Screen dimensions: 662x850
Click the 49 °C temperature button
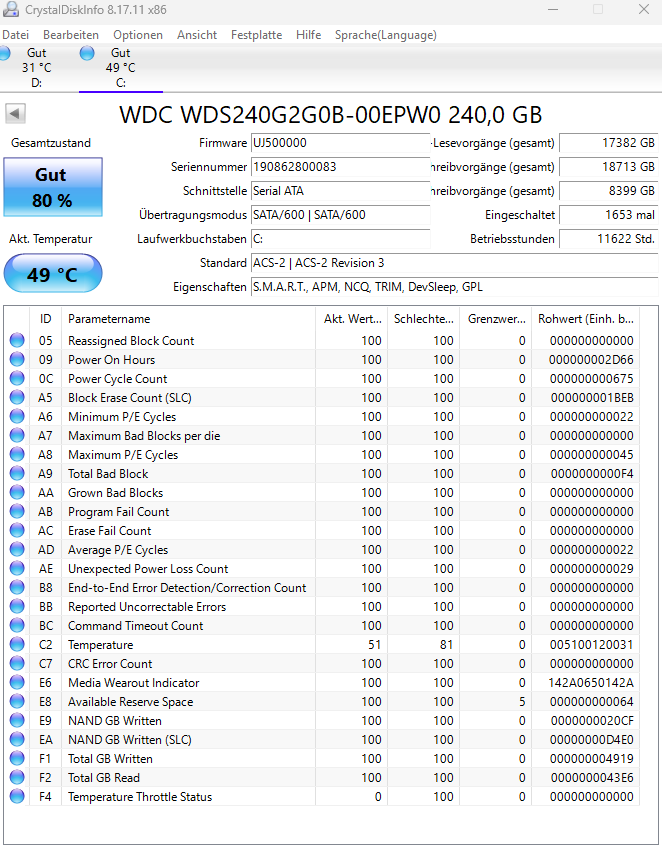53,274
